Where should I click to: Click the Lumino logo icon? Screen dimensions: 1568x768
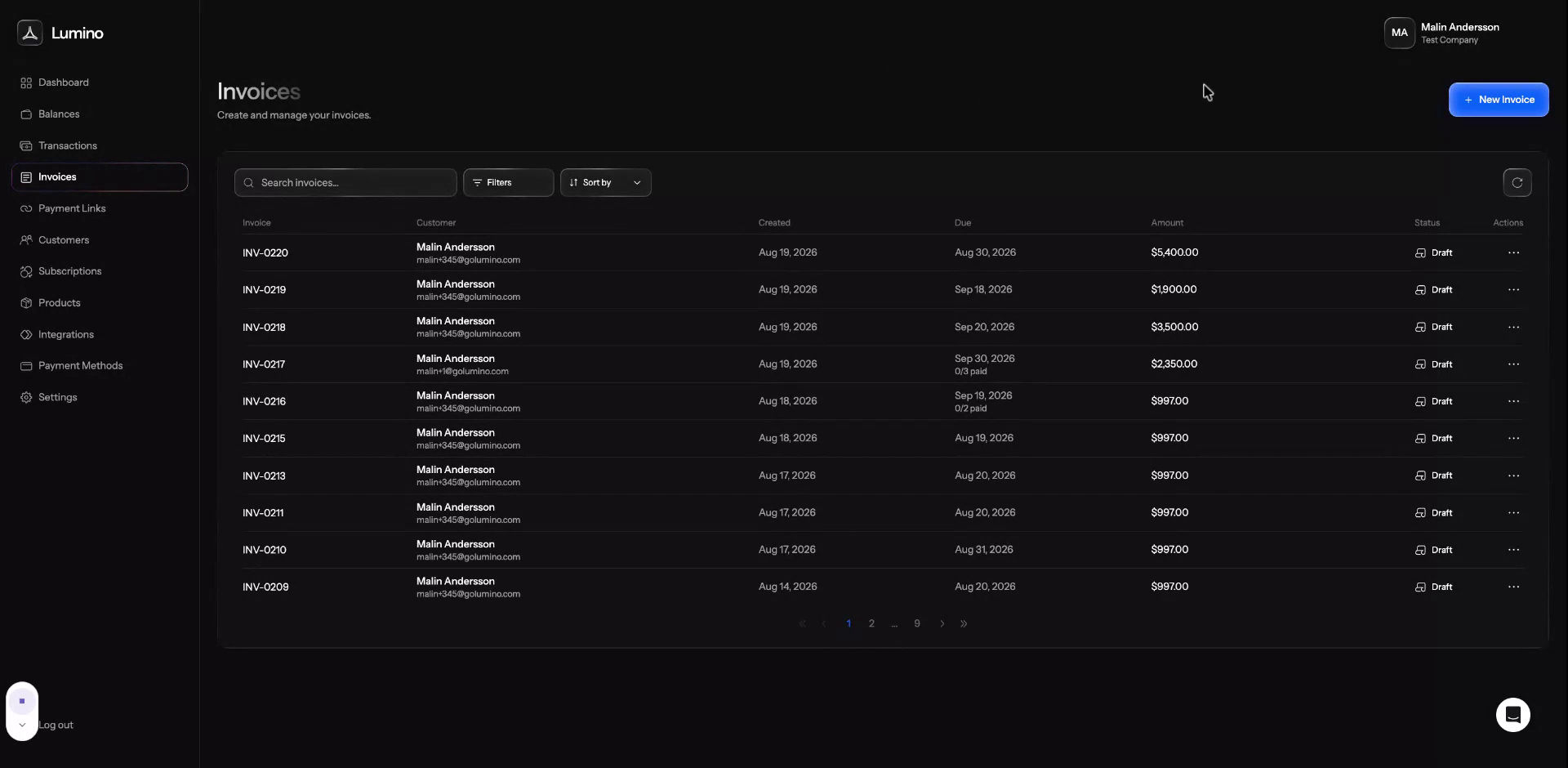[x=30, y=33]
